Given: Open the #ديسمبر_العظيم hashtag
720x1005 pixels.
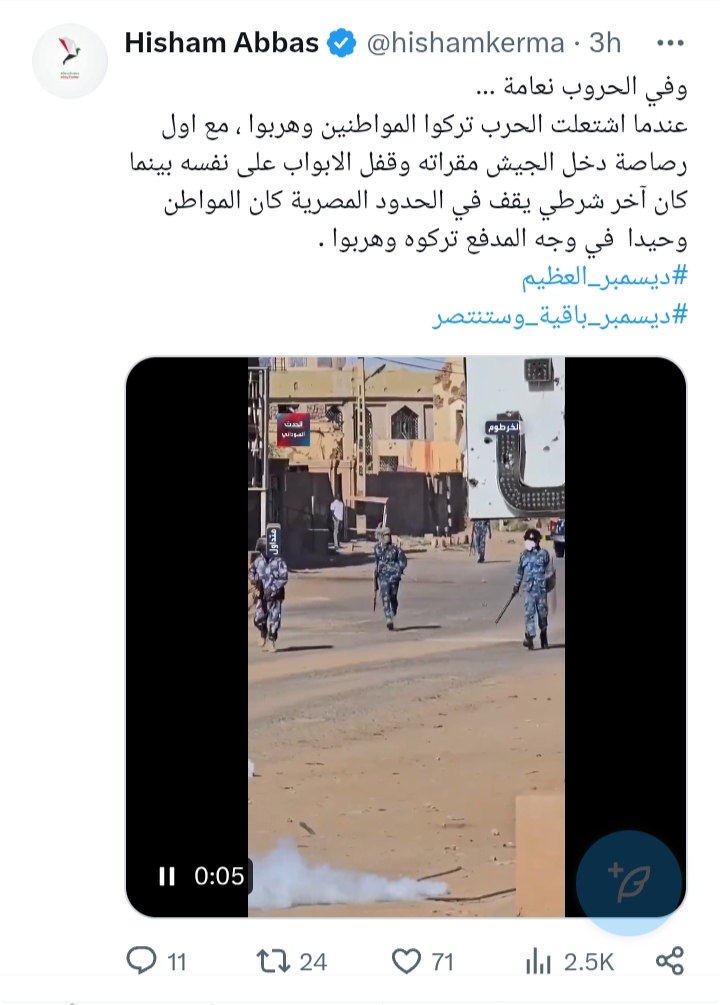Looking at the screenshot, I should click(604, 278).
